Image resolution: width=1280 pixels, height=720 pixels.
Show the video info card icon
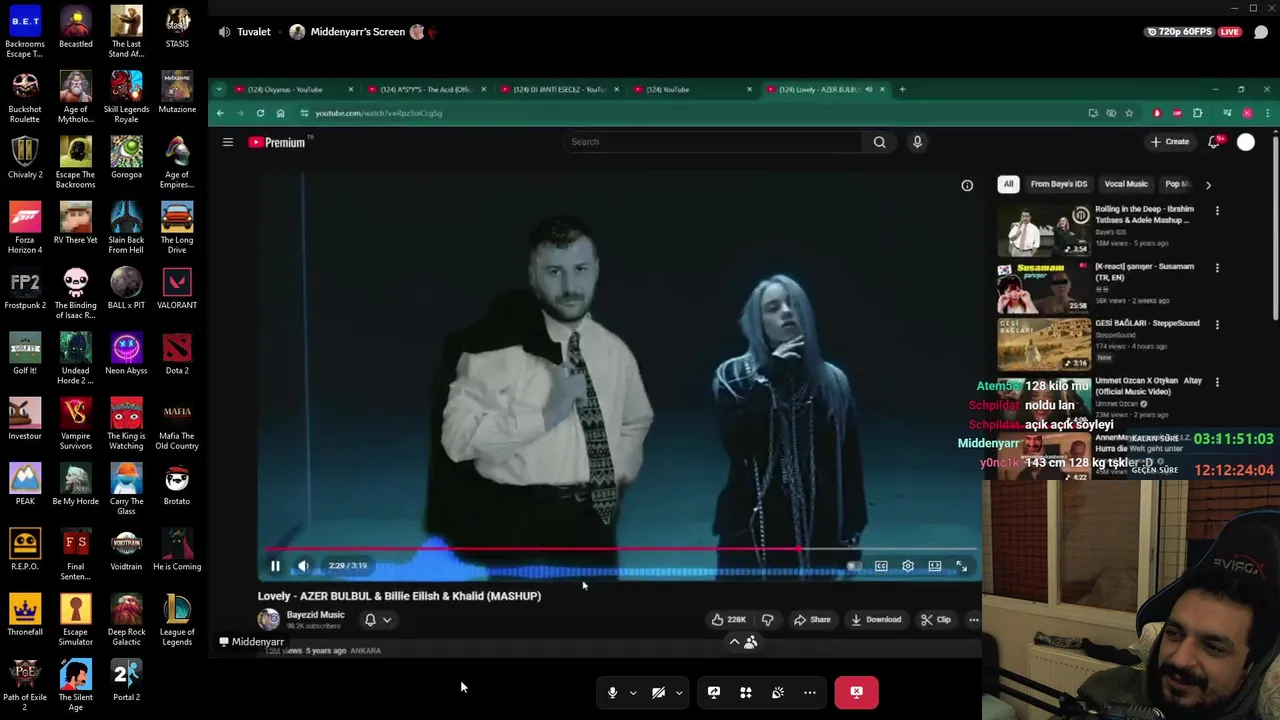[967, 185]
